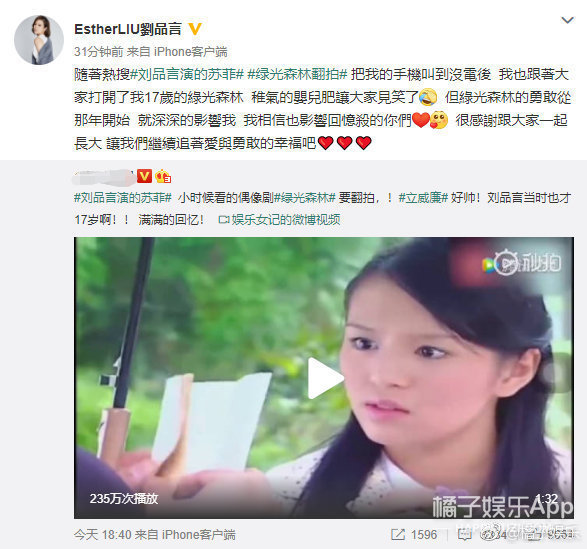Click the repost icon beside 1596
Image resolution: width=587 pixels, height=549 pixels.
(x=398, y=534)
